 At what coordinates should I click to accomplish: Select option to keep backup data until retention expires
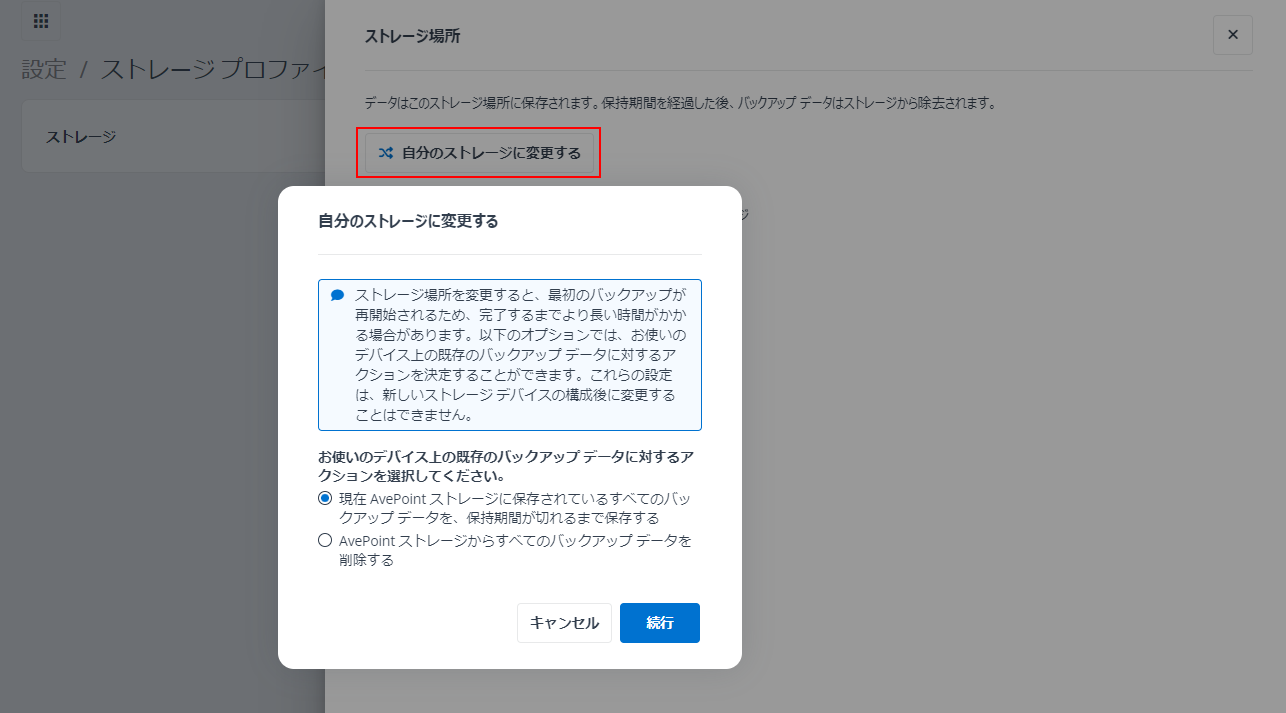point(325,498)
